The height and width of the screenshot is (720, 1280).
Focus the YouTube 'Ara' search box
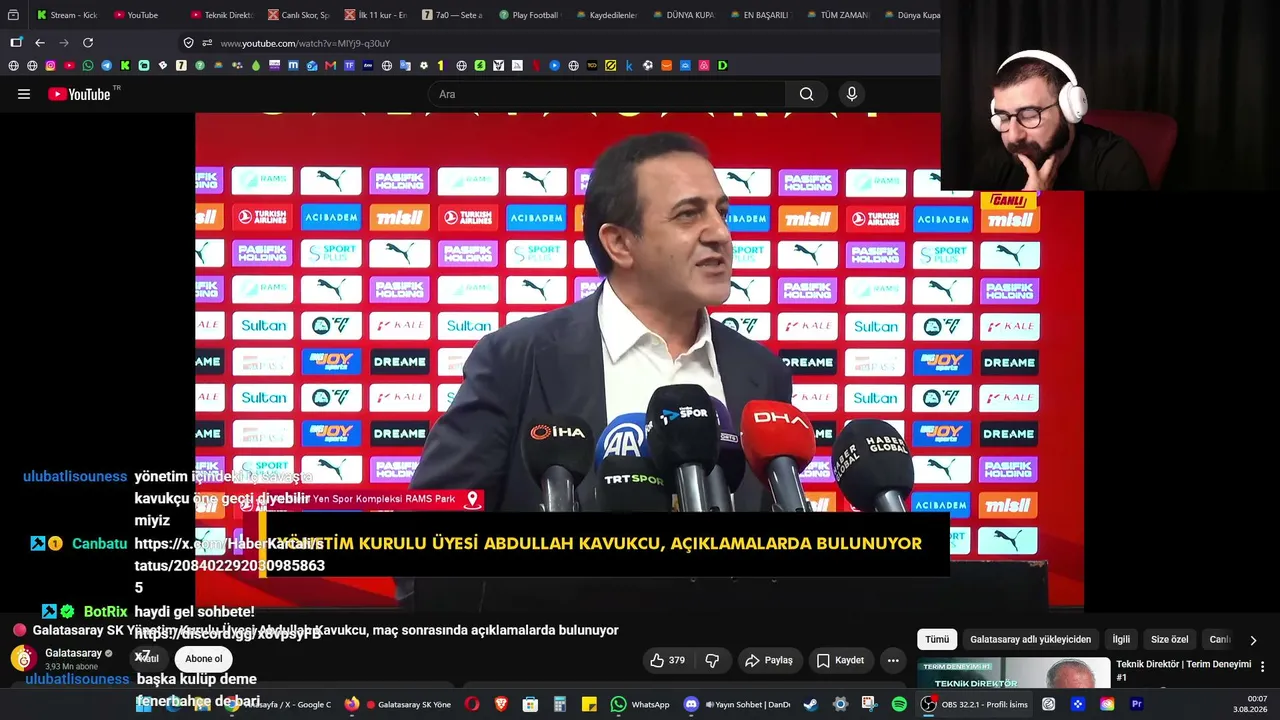(607, 94)
